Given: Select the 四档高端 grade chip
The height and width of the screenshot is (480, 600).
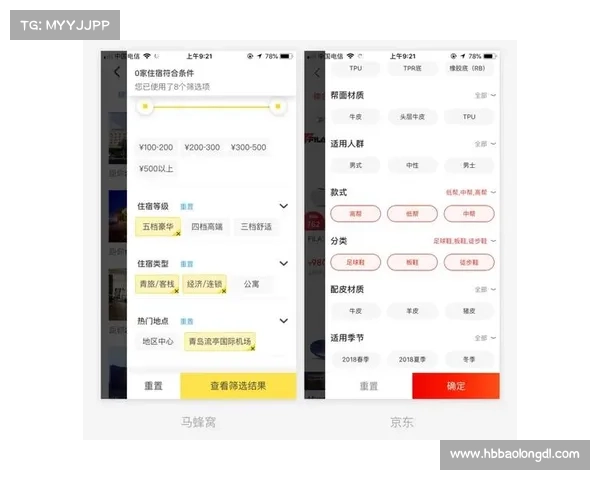Looking at the screenshot, I should [x=207, y=227].
